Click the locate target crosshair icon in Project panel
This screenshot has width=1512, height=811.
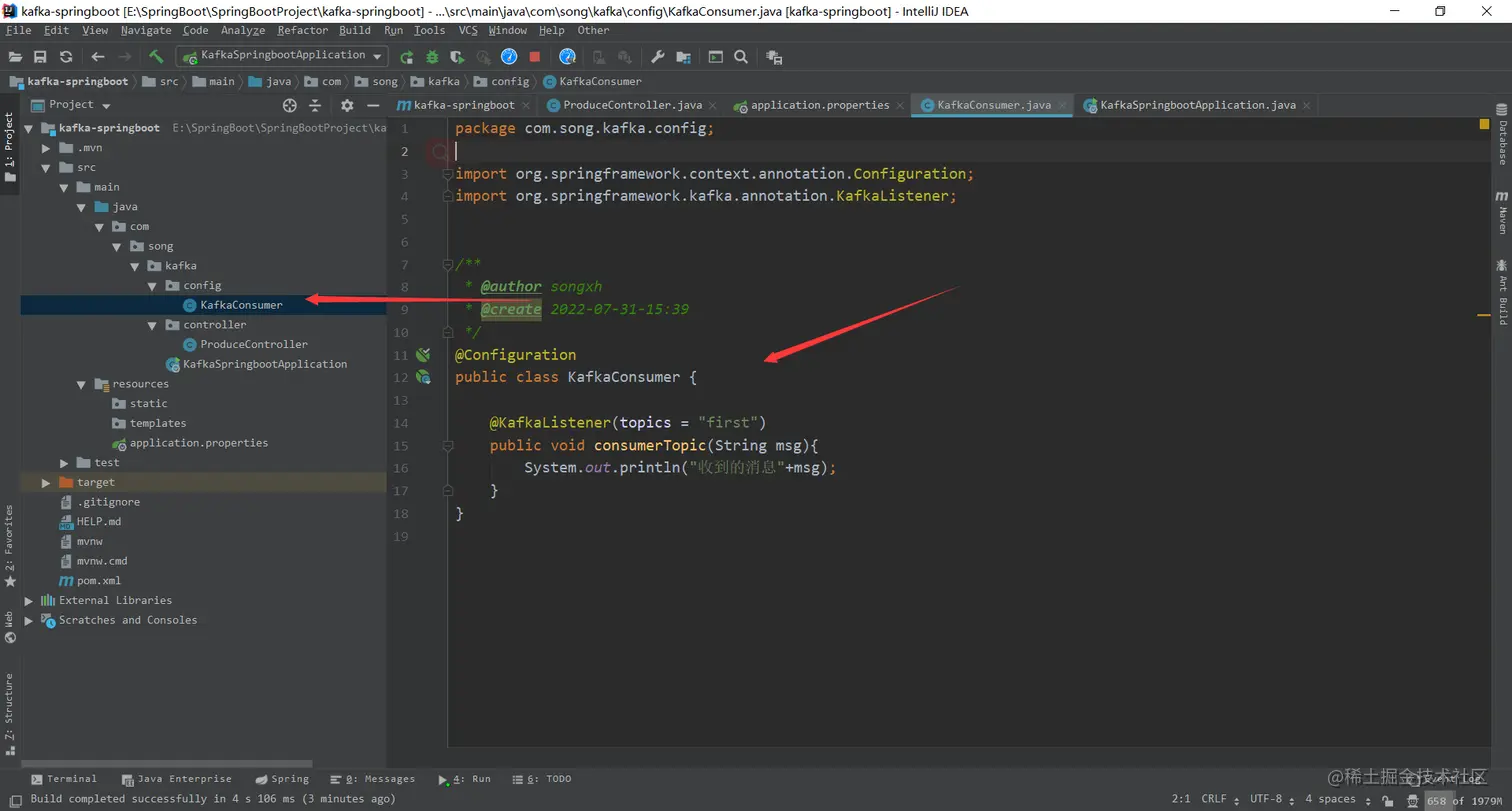pos(290,105)
